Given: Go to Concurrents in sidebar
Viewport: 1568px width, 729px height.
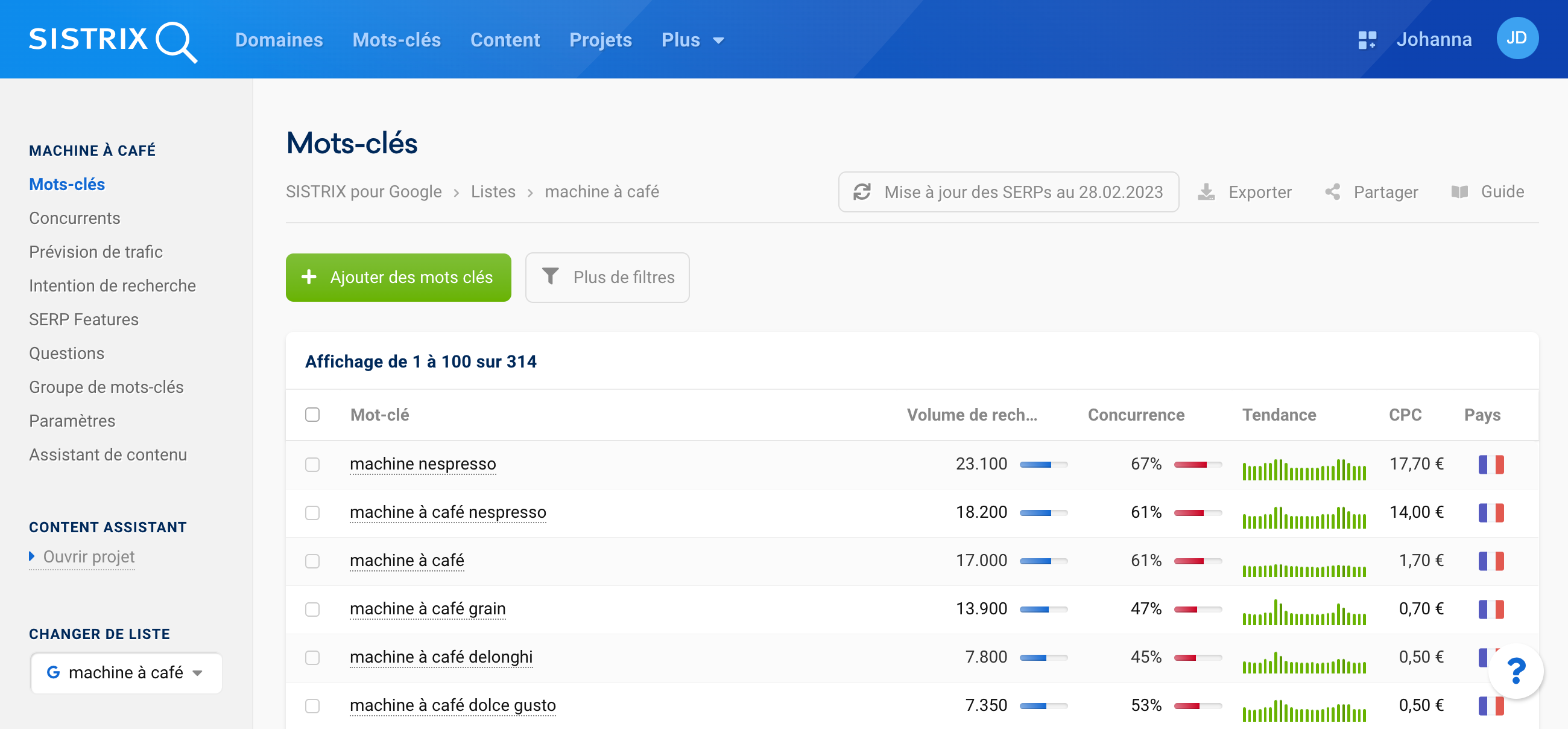Looking at the screenshot, I should coord(74,218).
